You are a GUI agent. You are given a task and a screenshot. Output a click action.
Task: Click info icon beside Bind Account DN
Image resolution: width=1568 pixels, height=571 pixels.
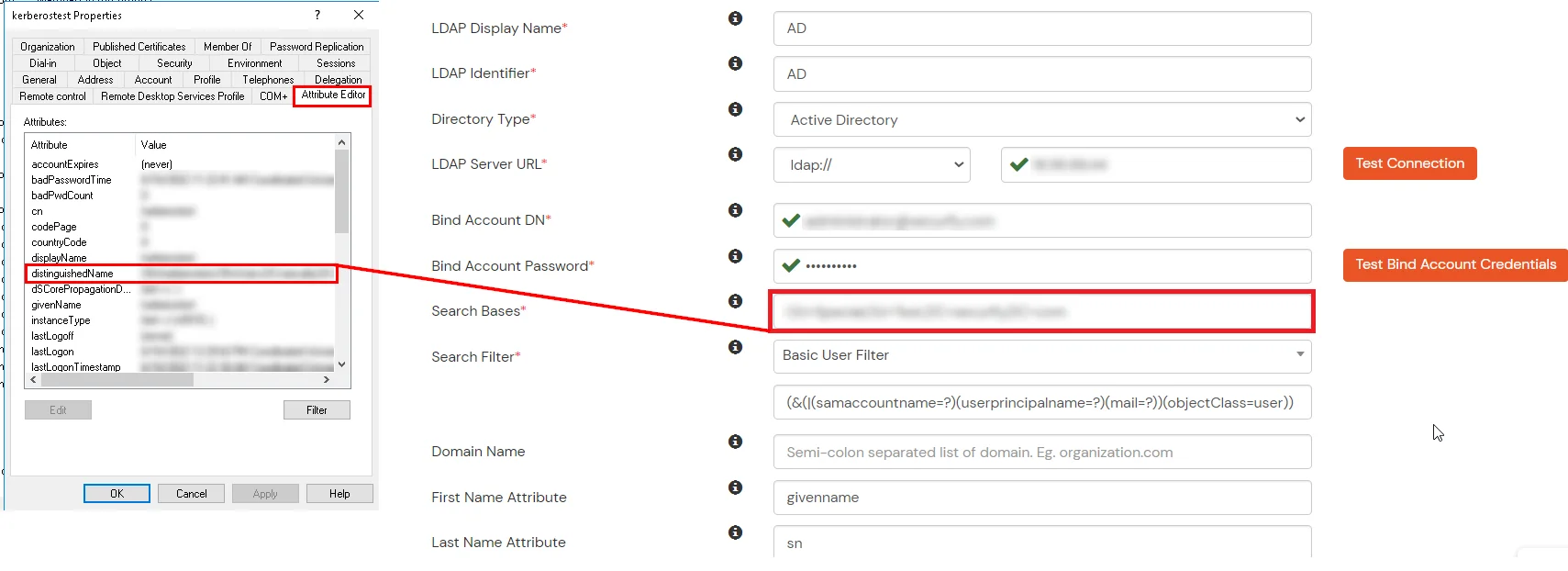pos(735,210)
